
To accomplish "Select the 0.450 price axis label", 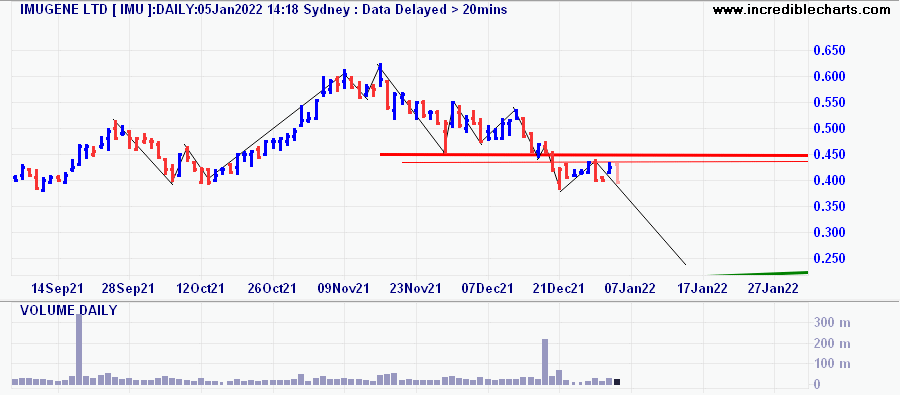I will click(x=829, y=155).
